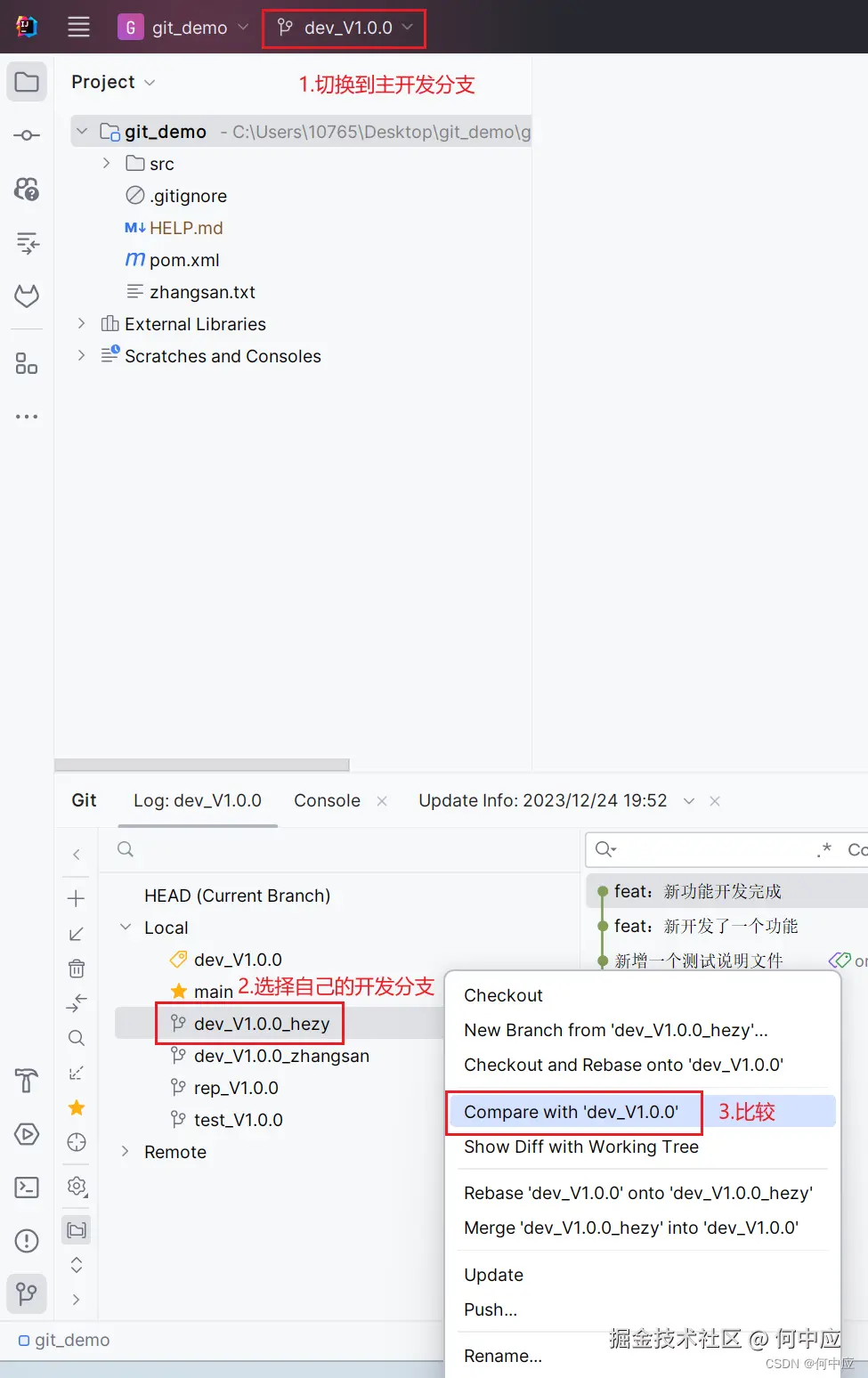Open the GitLab tool window
The image size is (868, 1378).
26,296
